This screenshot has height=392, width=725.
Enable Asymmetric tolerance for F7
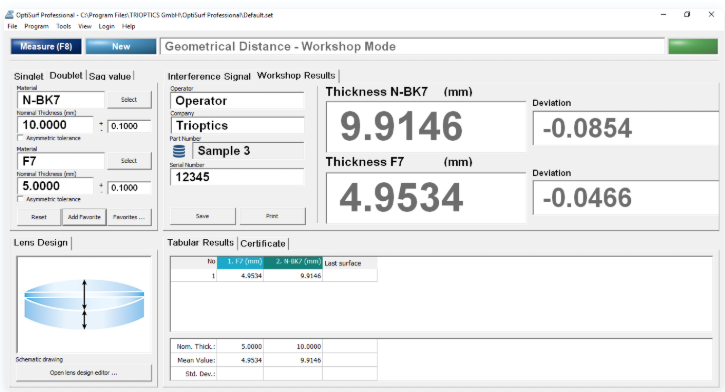pyautogui.click(x=20, y=199)
